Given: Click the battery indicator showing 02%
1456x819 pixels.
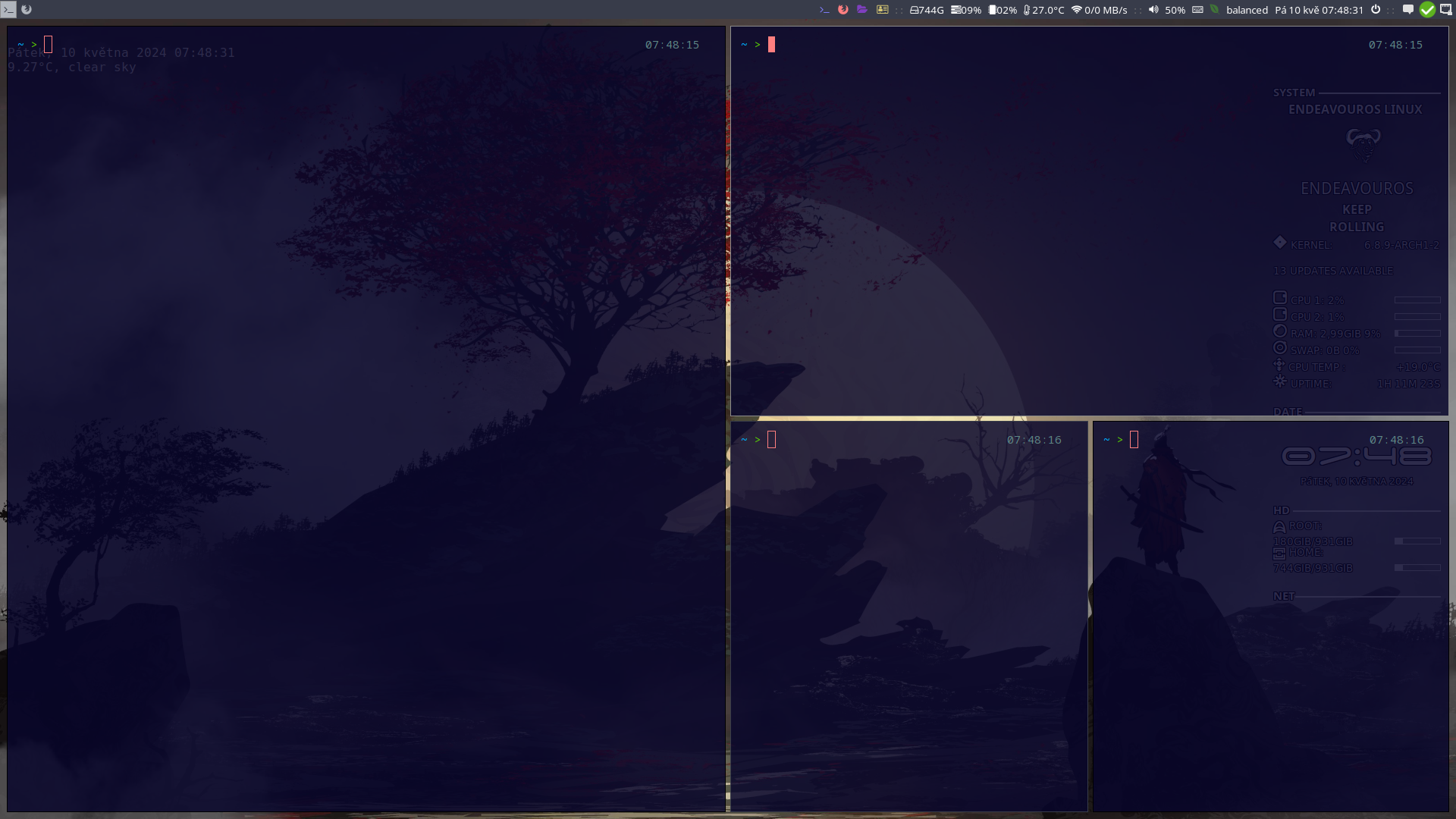Looking at the screenshot, I should (x=1001, y=9).
